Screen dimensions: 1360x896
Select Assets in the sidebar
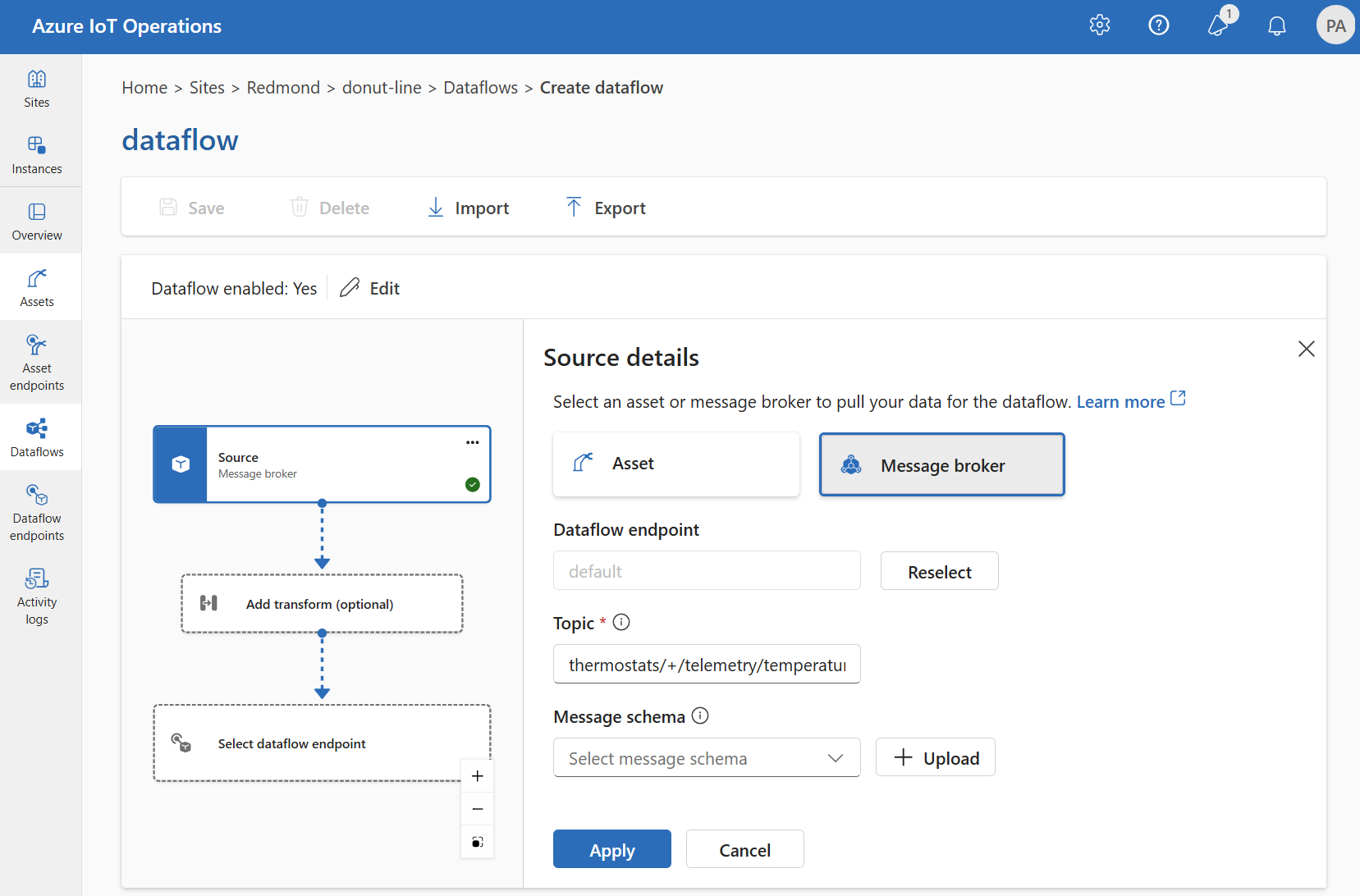pos(37,288)
